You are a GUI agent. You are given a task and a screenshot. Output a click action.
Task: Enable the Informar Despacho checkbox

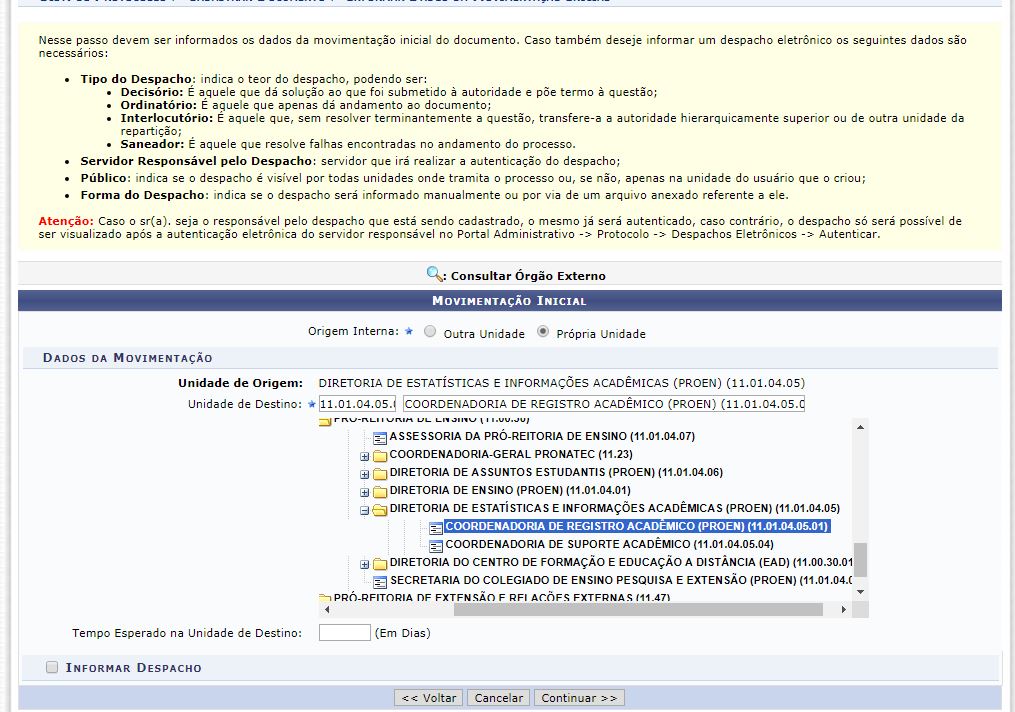point(52,667)
